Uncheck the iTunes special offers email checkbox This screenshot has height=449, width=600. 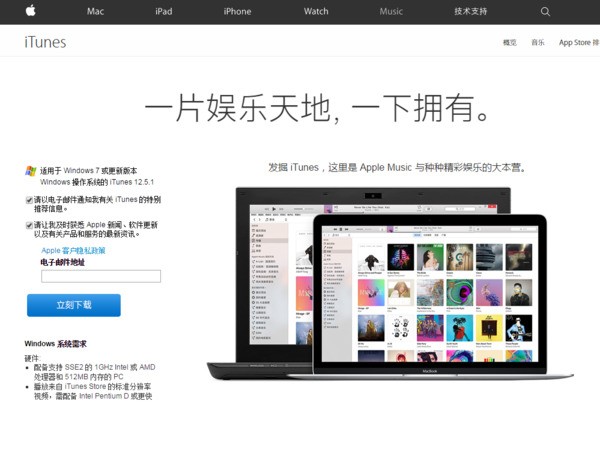click(x=29, y=200)
